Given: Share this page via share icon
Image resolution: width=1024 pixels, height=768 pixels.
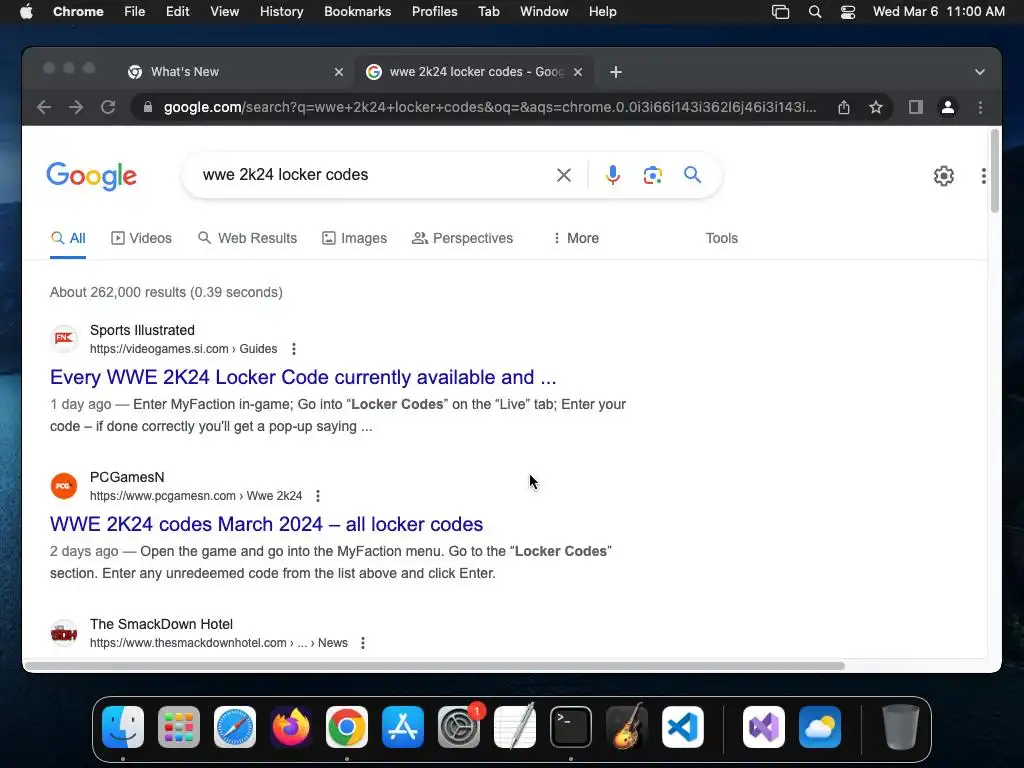Looking at the screenshot, I should click(844, 107).
